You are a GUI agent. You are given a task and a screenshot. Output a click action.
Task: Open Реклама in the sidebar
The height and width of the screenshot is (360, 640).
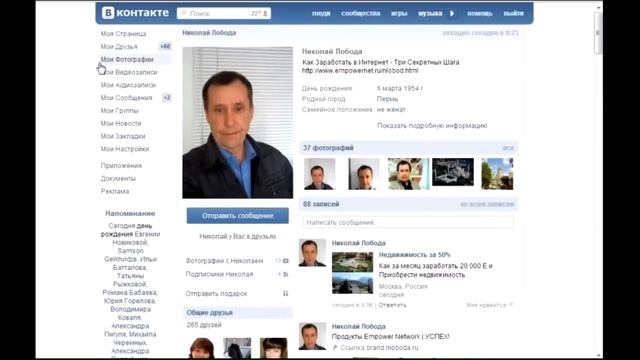115,191
